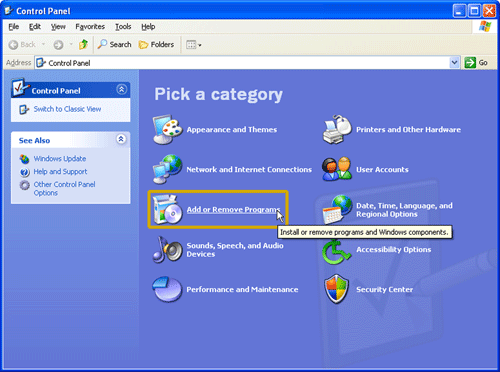Maximize the Control Panel window
This screenshot has width=500, height=372.
tap(474, 11)
